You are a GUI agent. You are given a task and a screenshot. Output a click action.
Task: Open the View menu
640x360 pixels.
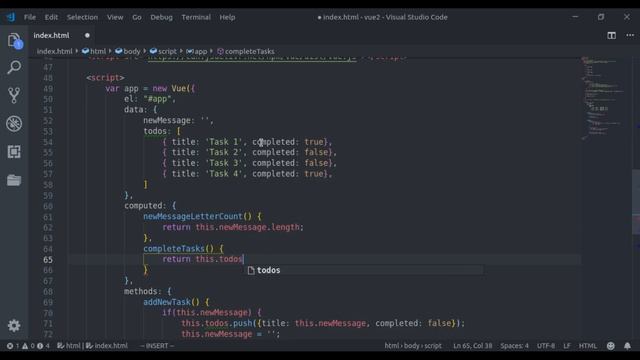[115, 17]
